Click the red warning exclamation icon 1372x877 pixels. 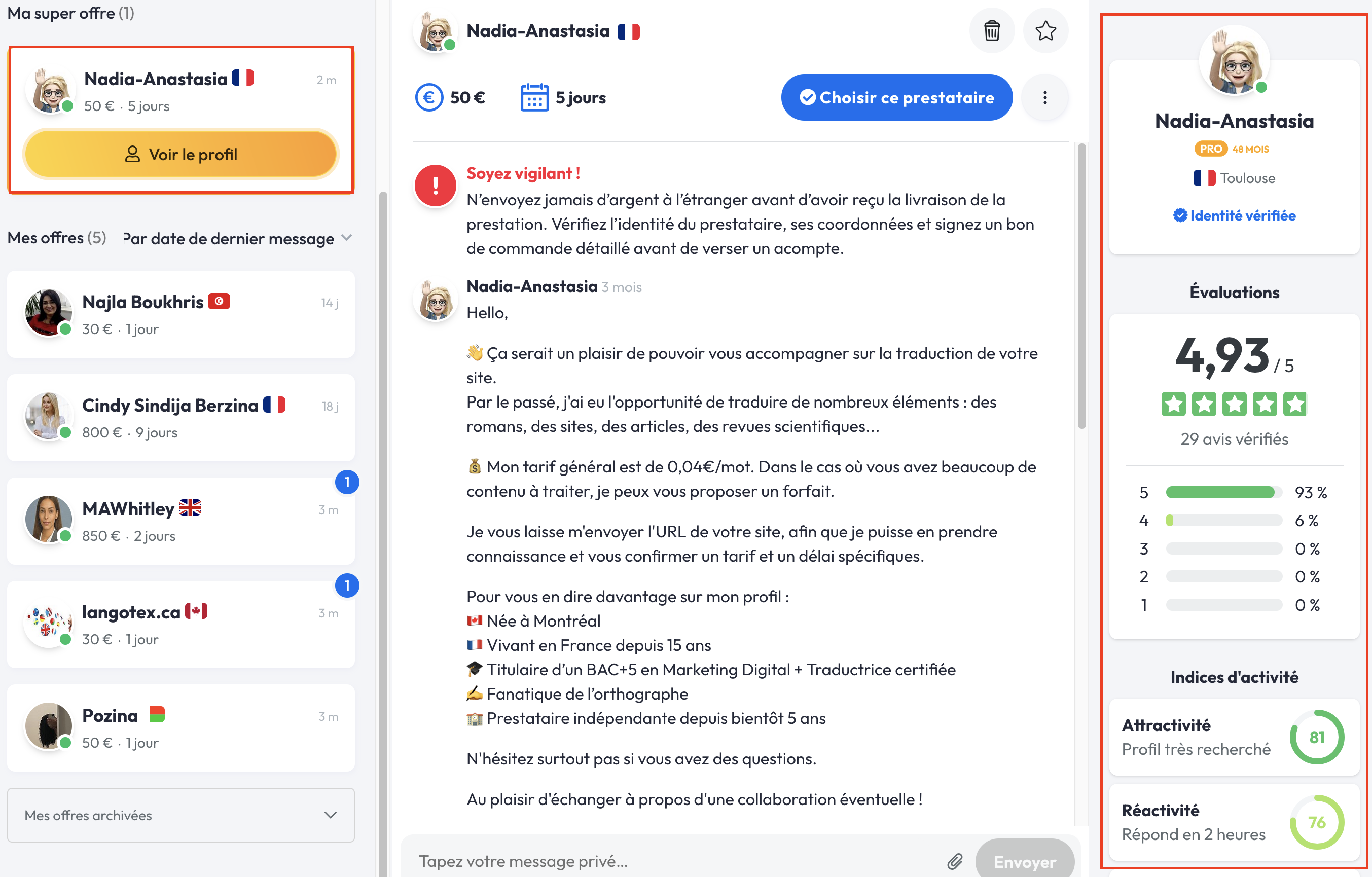436,186
